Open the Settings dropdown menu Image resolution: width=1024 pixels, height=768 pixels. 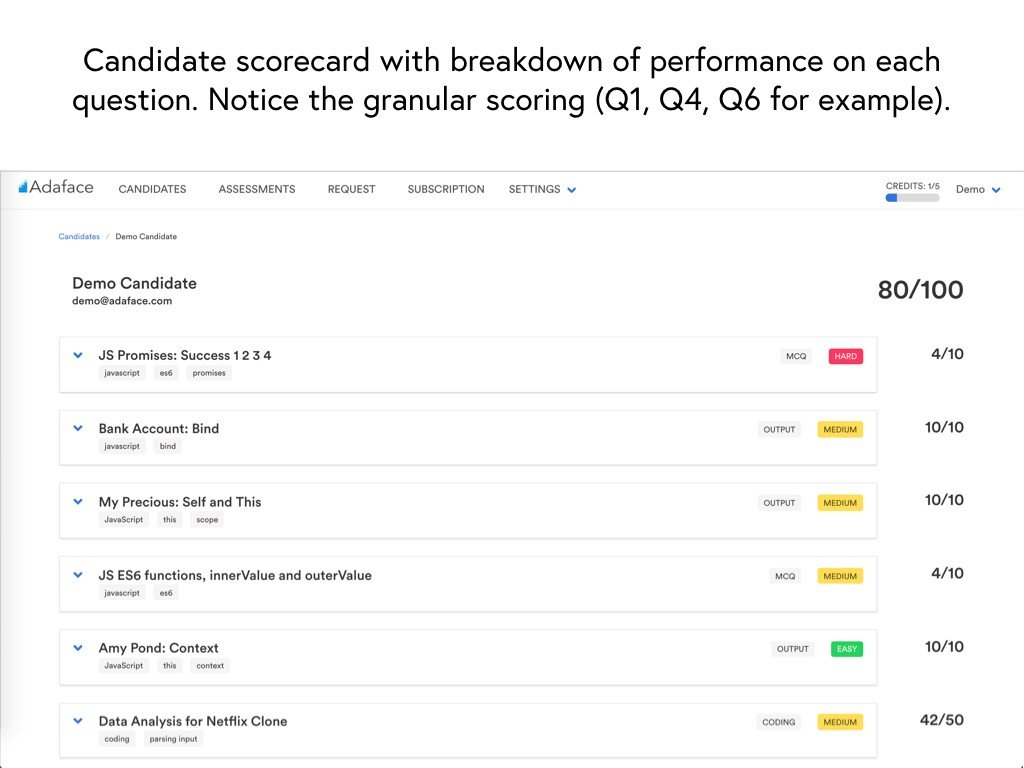pos(542,189)
